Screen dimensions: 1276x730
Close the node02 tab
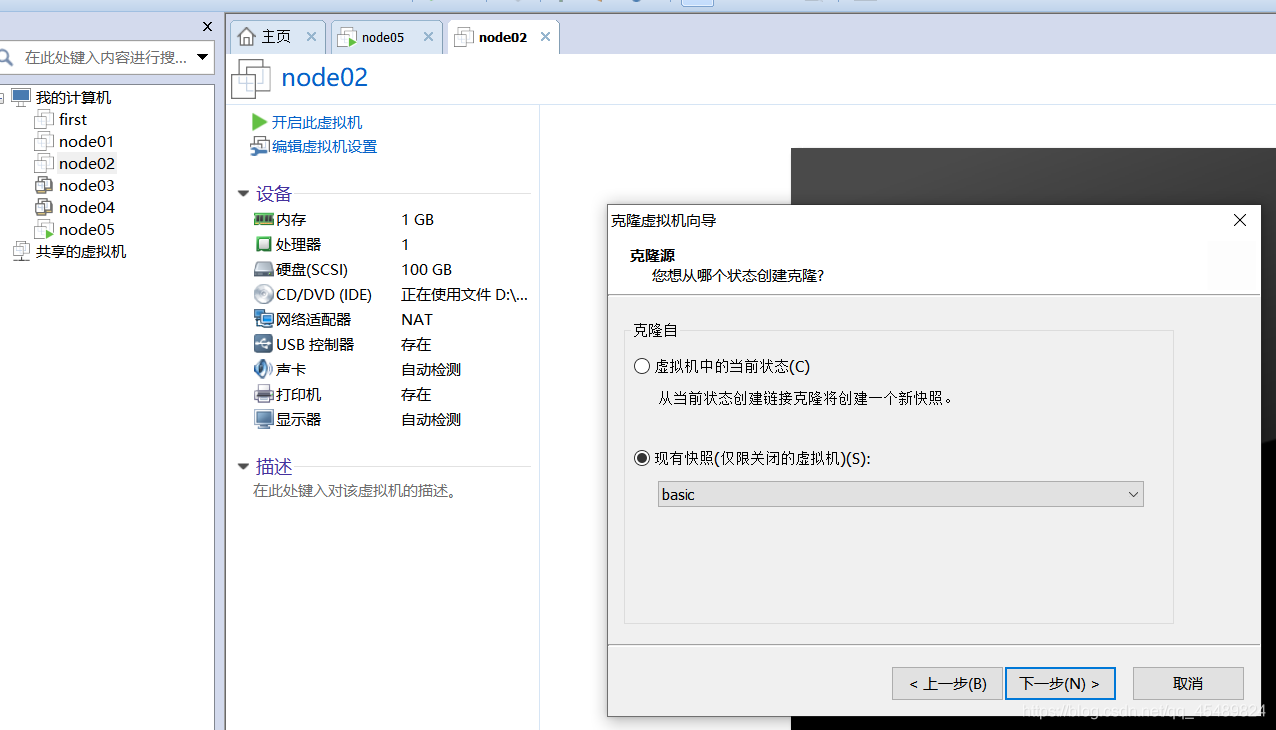click(x=545, y=37)
